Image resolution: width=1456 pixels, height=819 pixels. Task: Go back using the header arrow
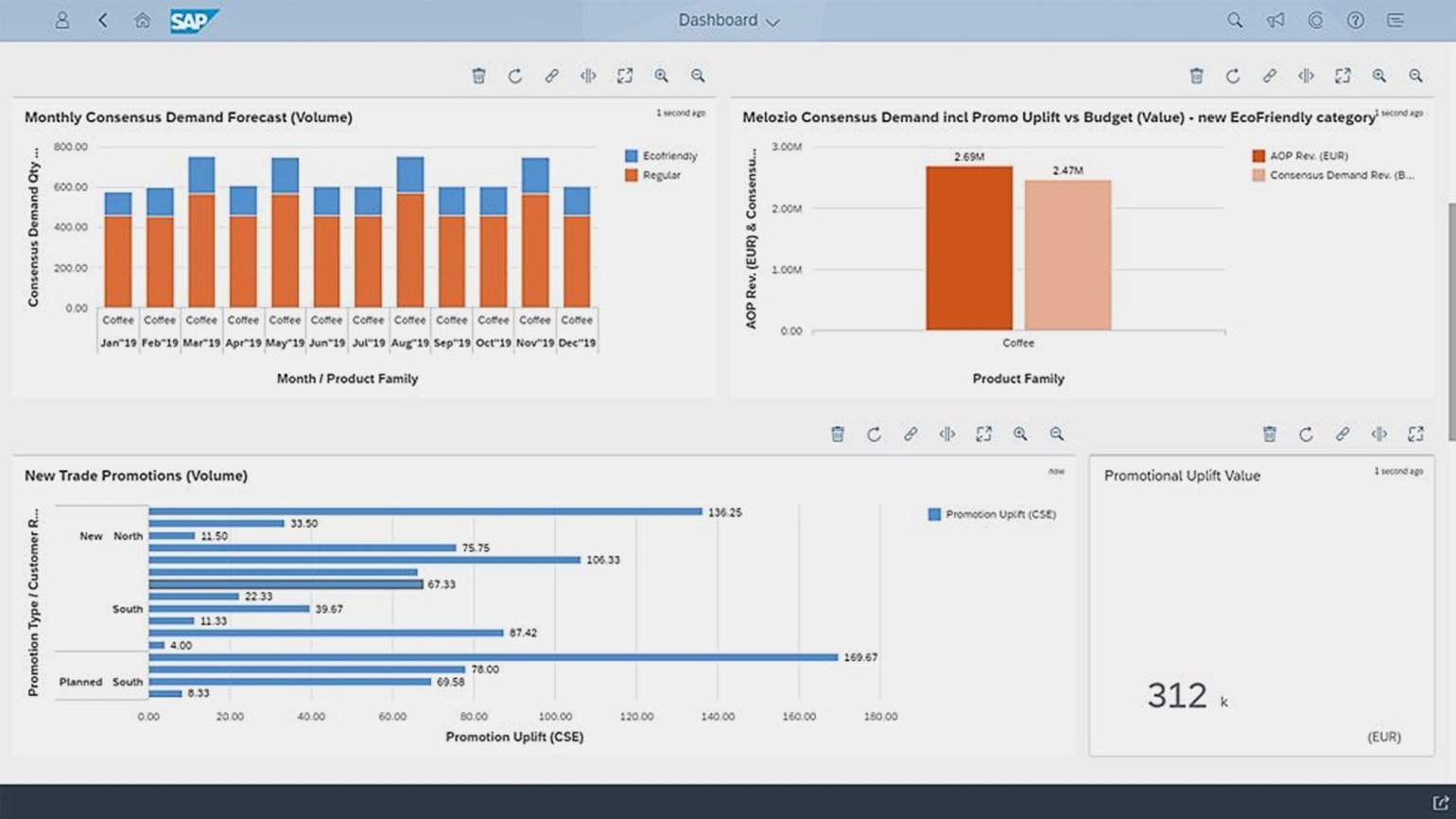pyautogui.click(x=102, y=20)
